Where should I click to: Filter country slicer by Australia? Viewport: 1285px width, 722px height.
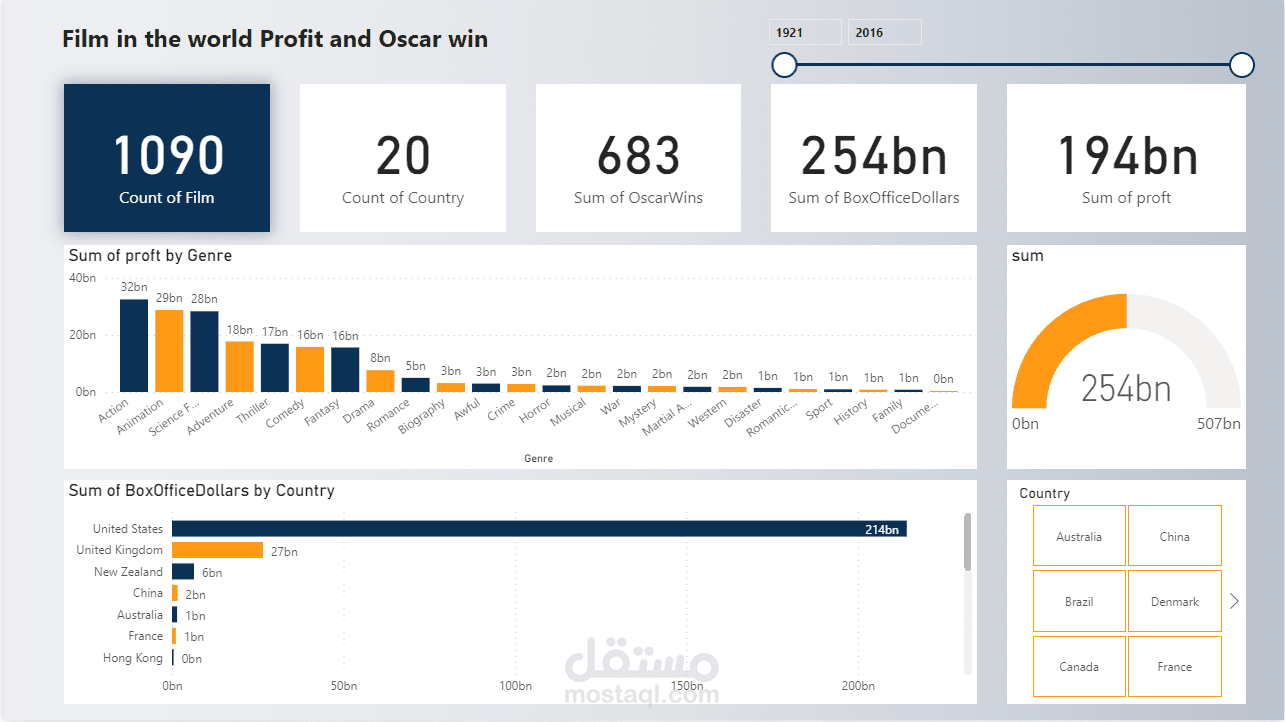(x=1079, y=536)
